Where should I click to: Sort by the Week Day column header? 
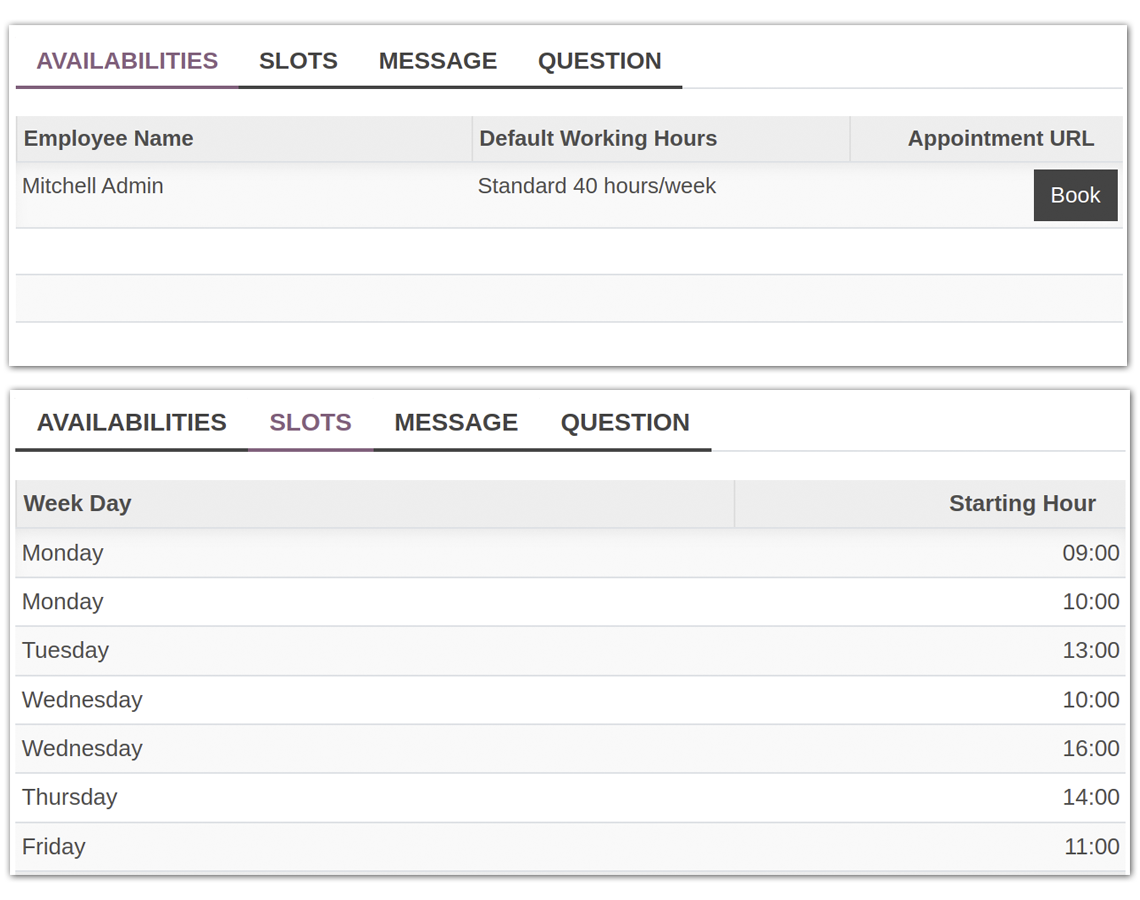[x=78, y=504]
